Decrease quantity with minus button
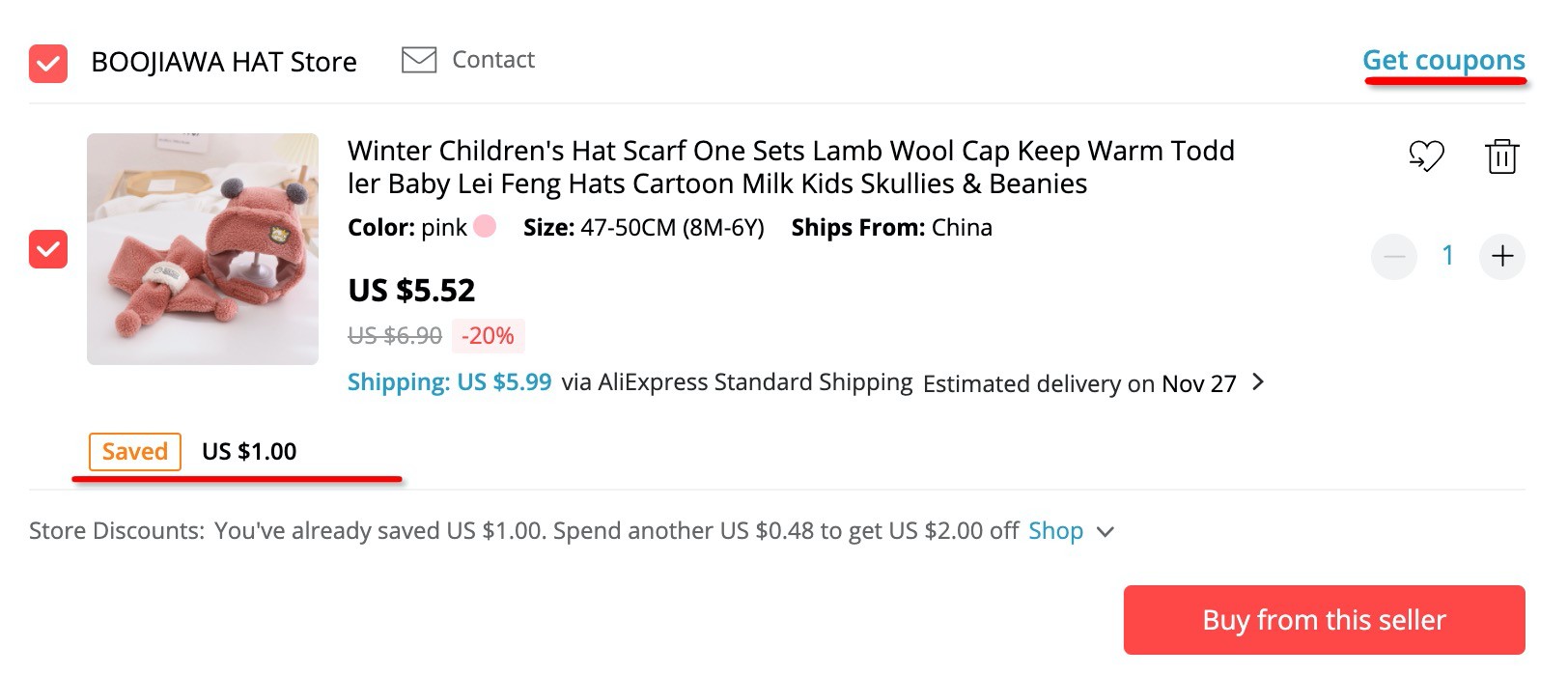The image size is (1568, 676). click(1394, 256)
